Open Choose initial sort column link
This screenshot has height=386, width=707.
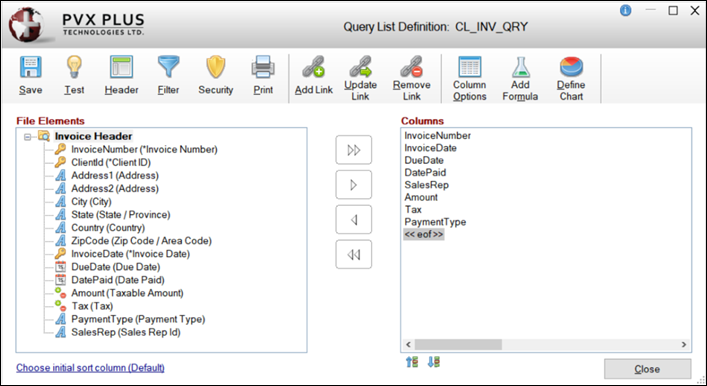point(90,368)
